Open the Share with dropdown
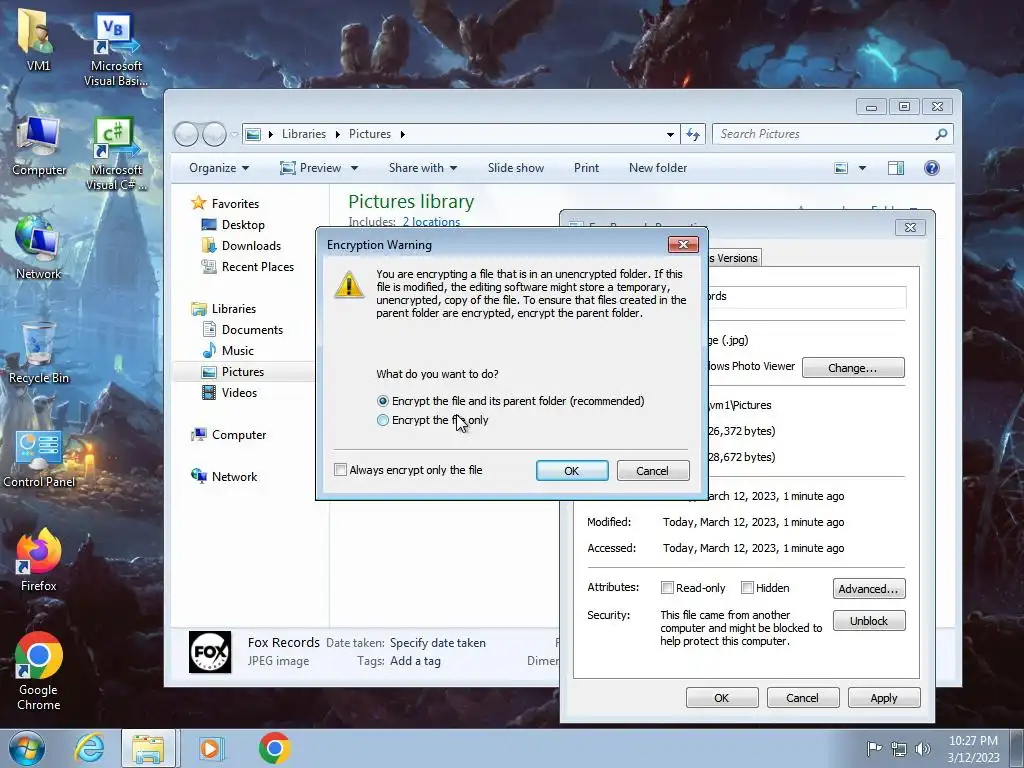 coord(423,168)
